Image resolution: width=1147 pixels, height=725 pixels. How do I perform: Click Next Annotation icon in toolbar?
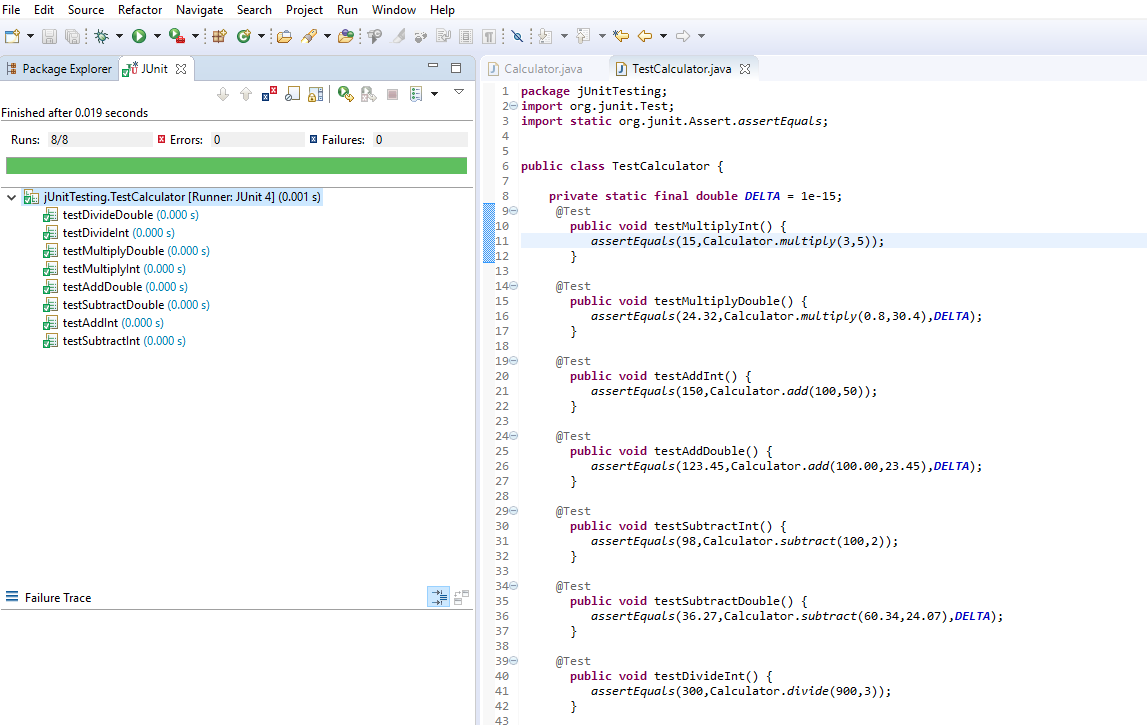click(545, 36)
